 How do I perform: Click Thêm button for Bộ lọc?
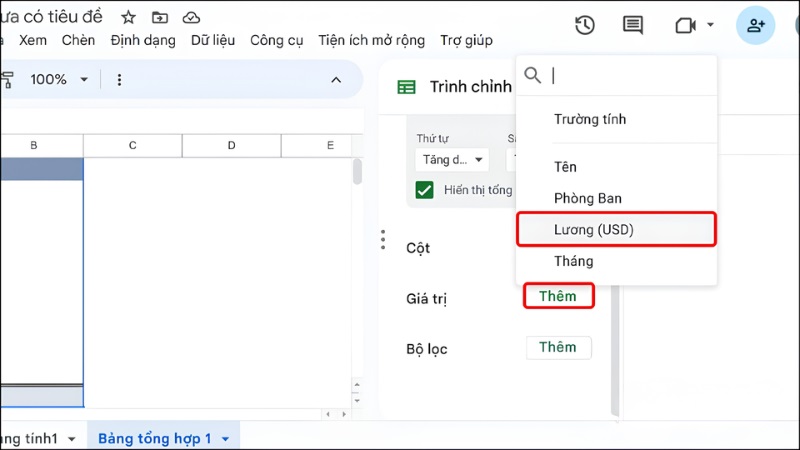pyautogui.click(x=559, y=347)
